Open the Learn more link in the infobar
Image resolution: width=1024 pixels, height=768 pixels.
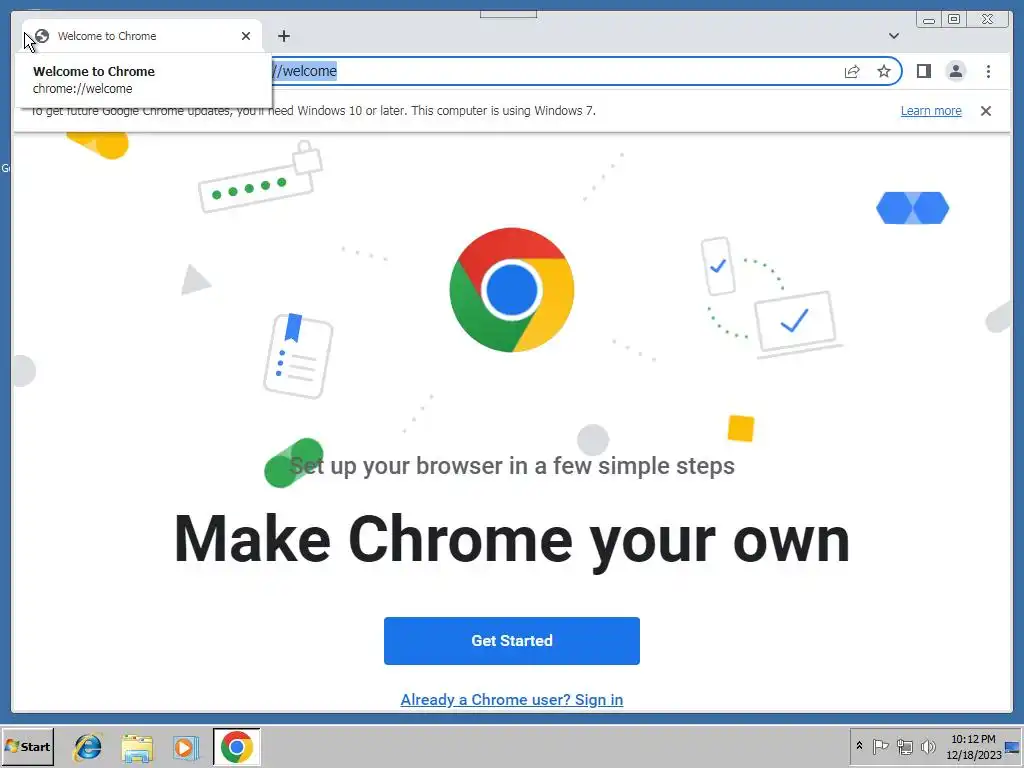click(x=931, y=111)
